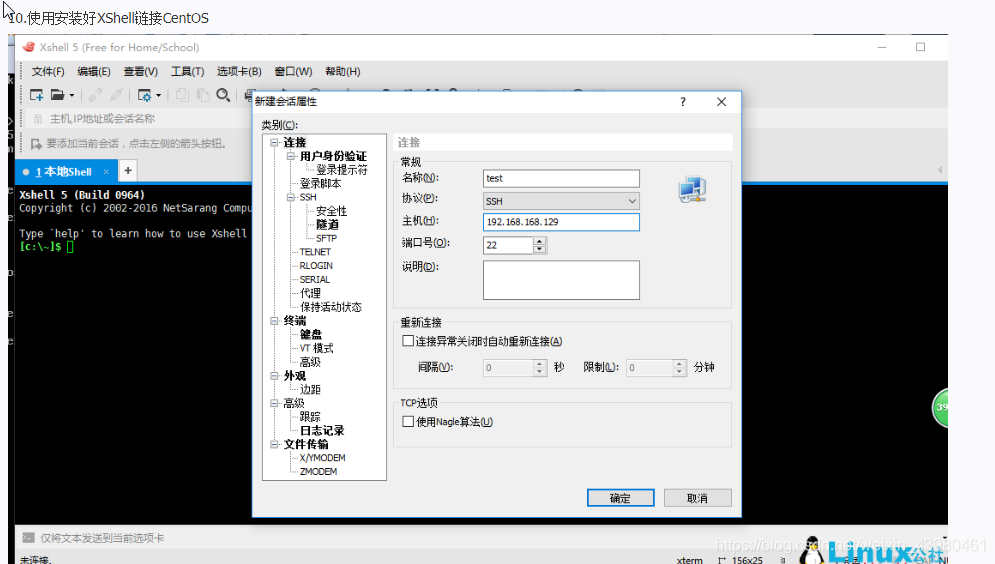Increase the port number with up arrow

tap(539, 241)
